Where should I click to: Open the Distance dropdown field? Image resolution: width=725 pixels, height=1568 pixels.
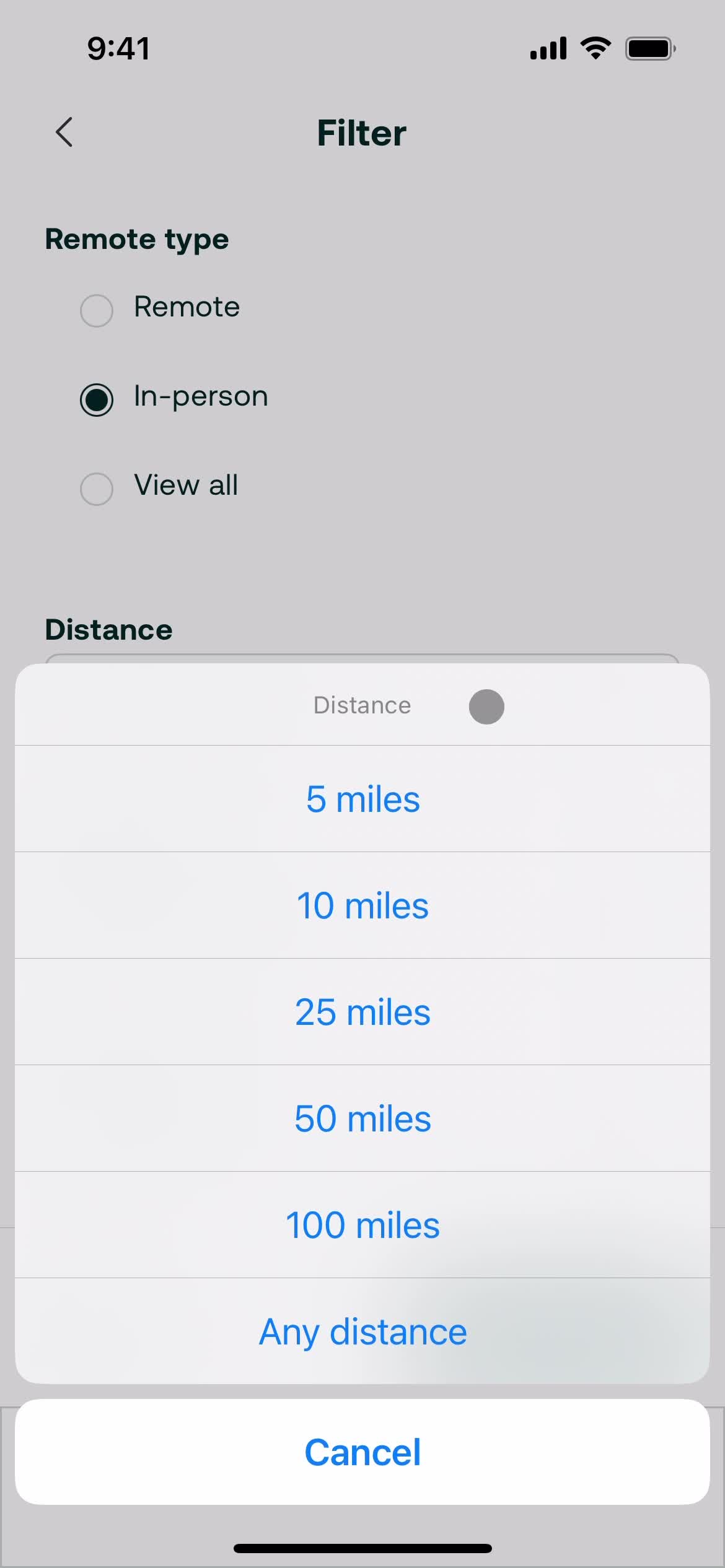click(x=362, y=658)
